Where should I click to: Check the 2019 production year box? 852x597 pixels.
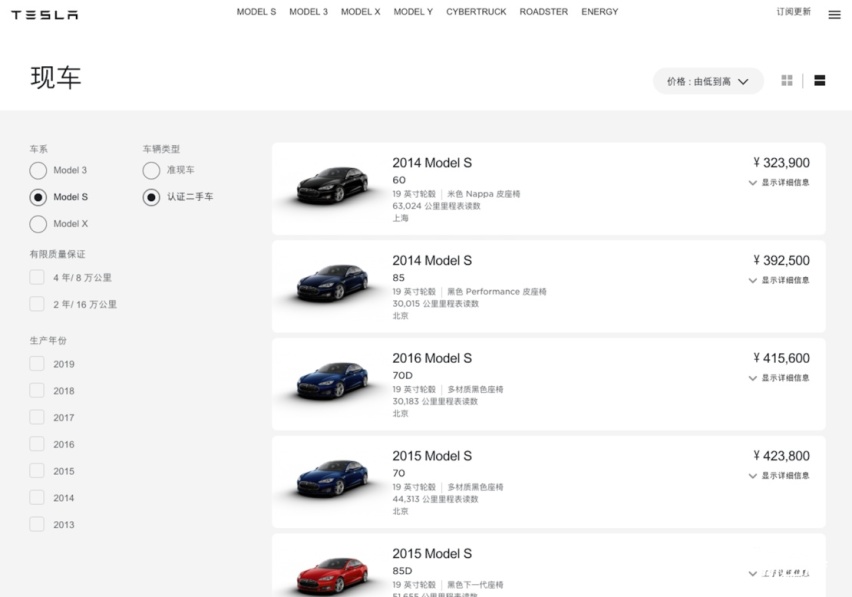coord(37,363)
